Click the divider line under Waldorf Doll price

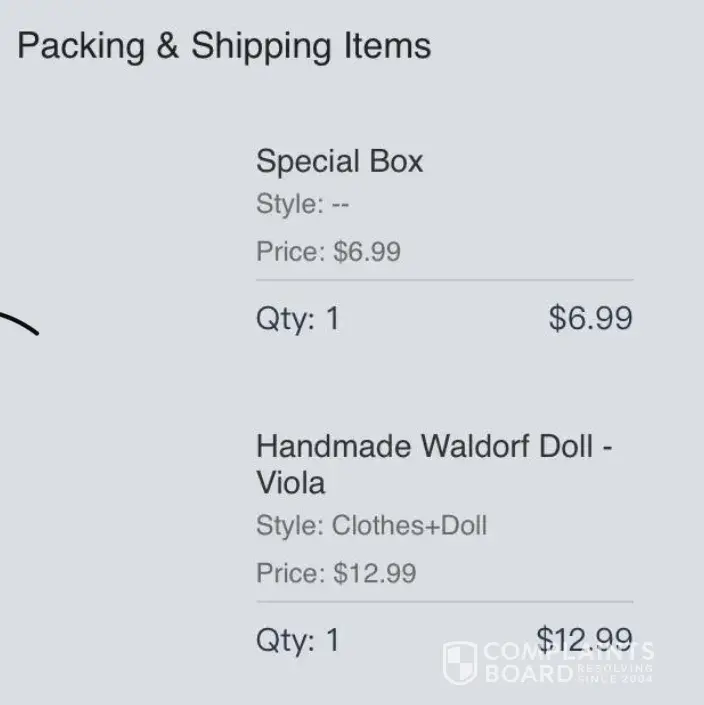(444, 602)
